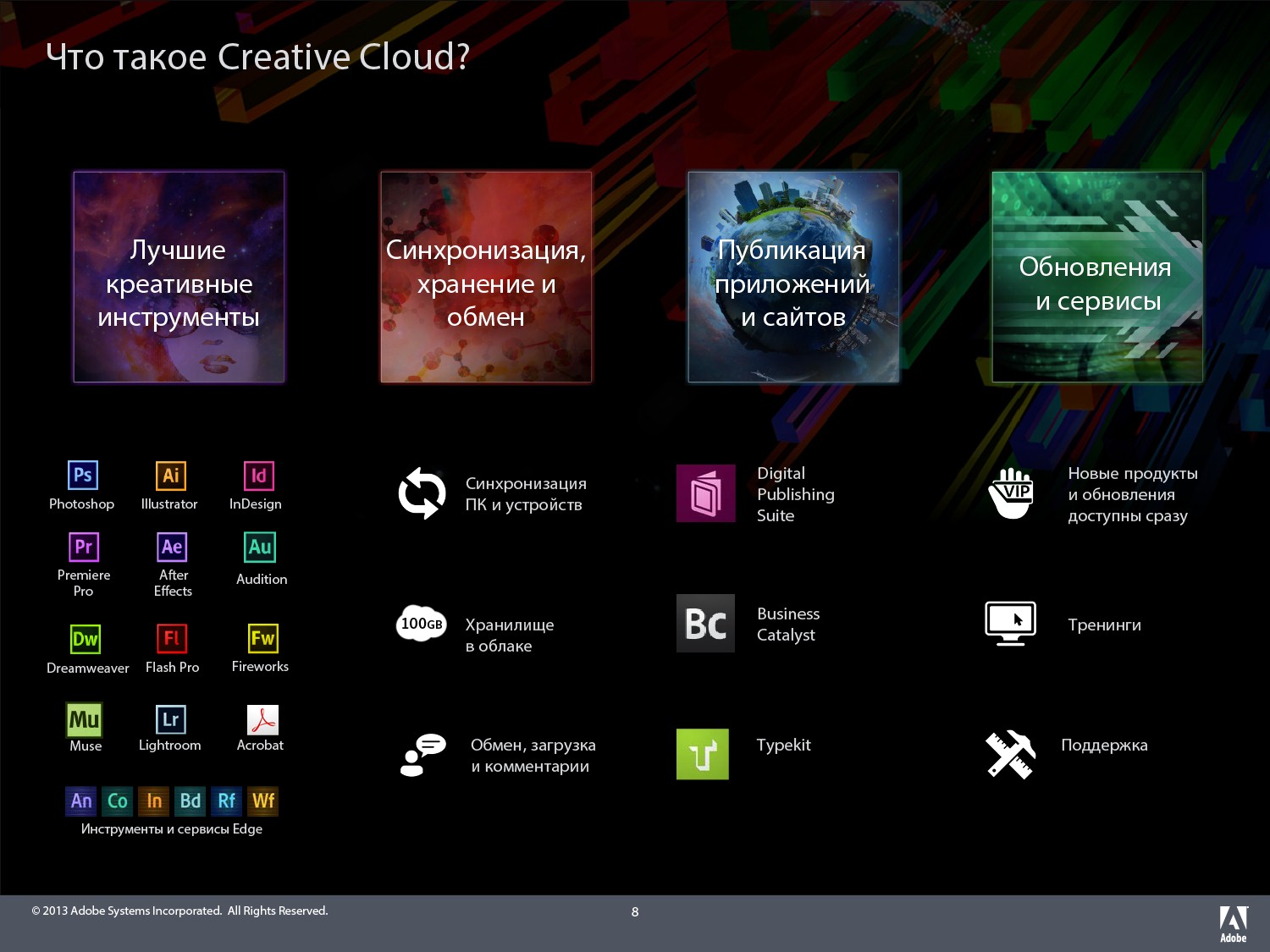Select the Fireworks Fw icon
The width and height of the screenshot is (1270, 952).
[x=262, y=638]
